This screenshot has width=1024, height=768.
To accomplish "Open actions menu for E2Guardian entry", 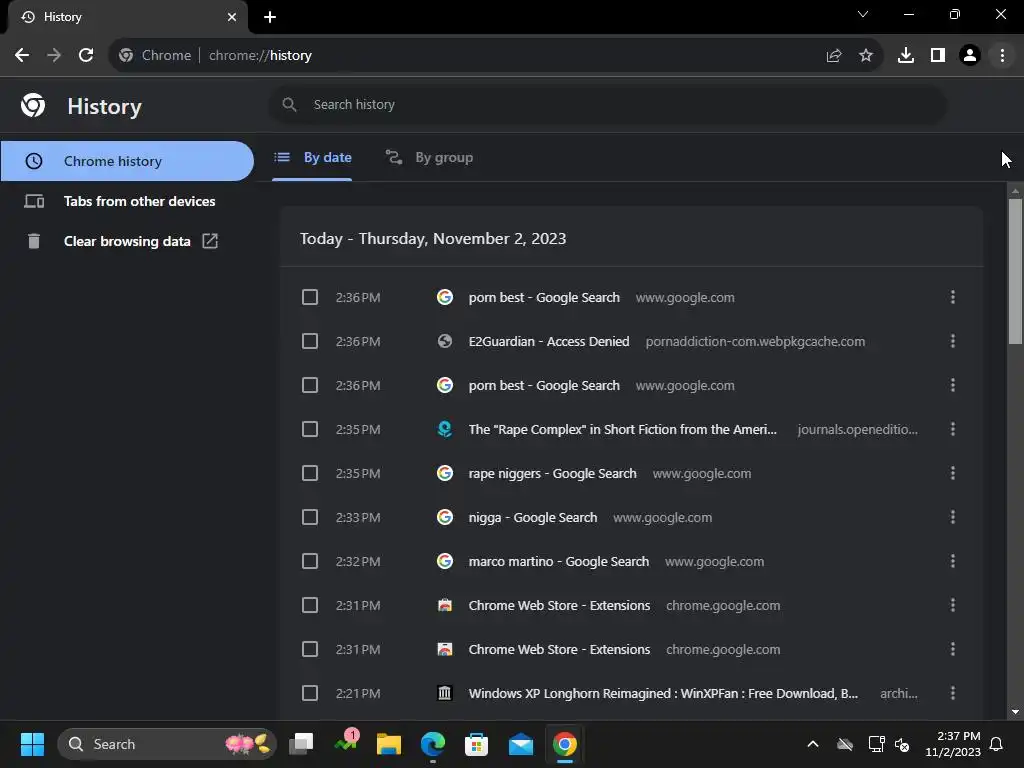I will 953,341.
